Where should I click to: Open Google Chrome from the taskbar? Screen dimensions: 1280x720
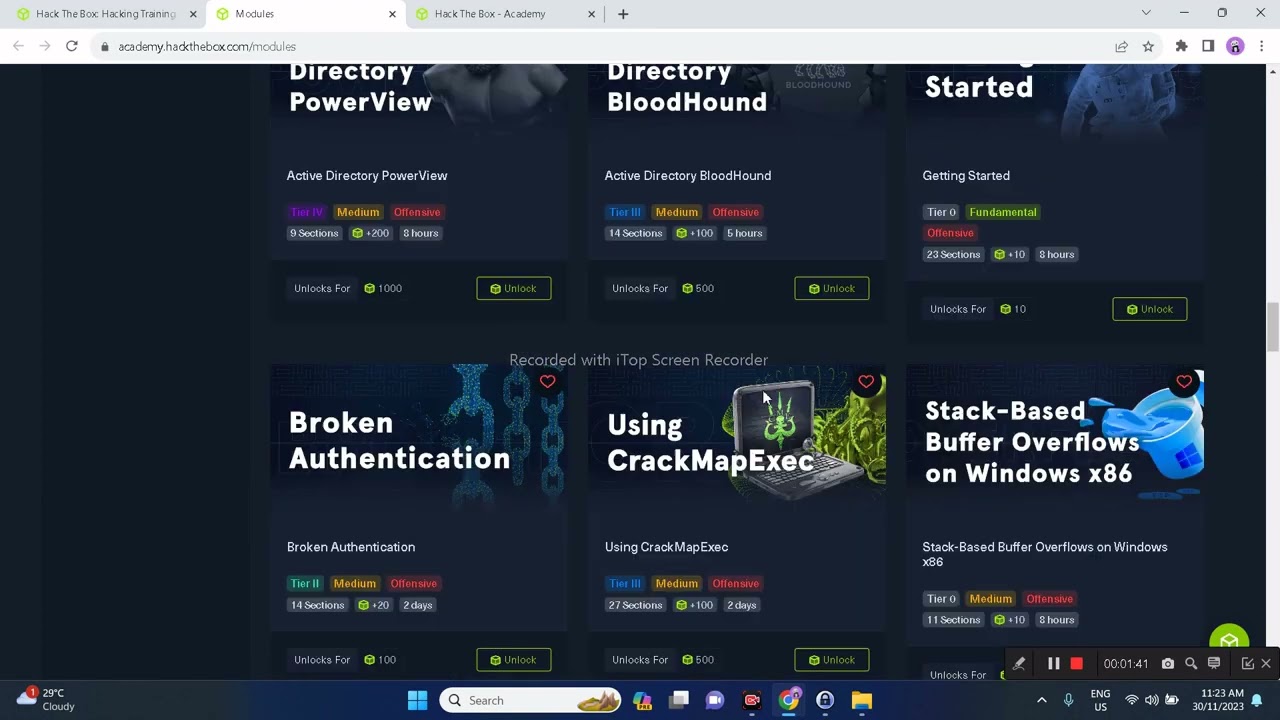click(x=789, y=700)
